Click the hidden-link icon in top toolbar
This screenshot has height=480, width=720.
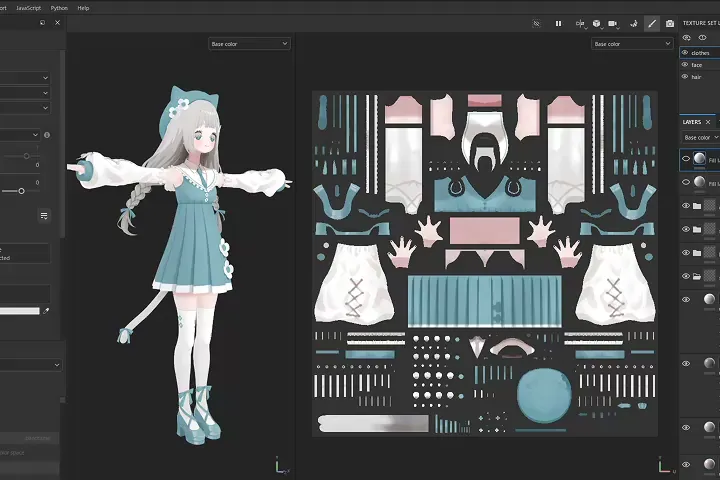(x=536, y=22)
